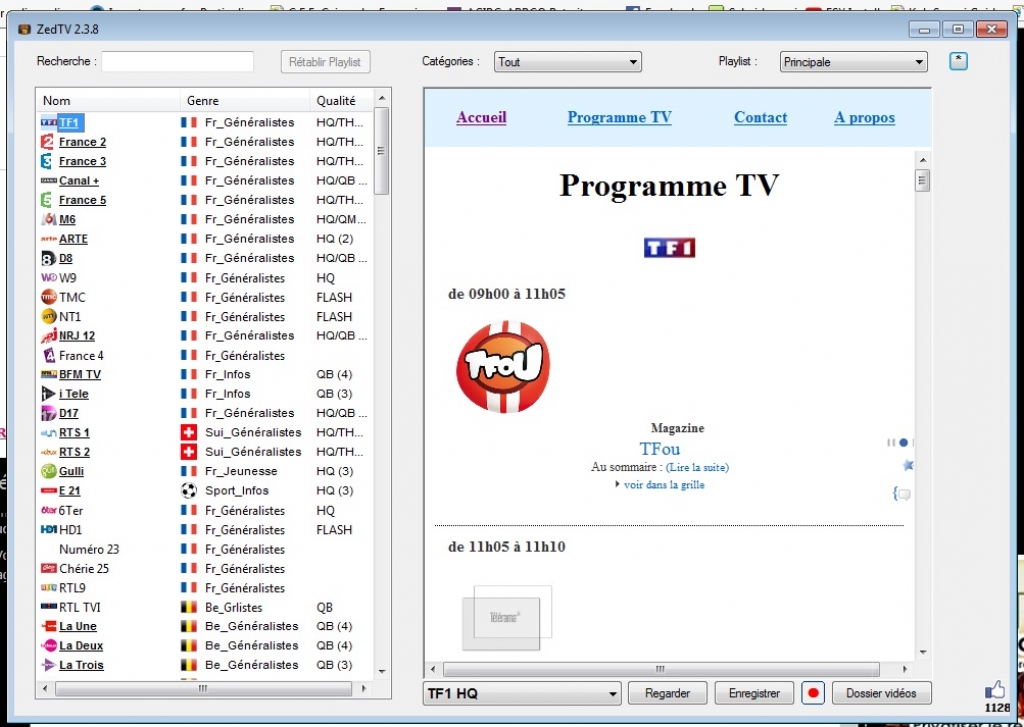Click the comment bubble icon near TFou
This screenshot has height=727, width=1024.
(x=903, y=494)
